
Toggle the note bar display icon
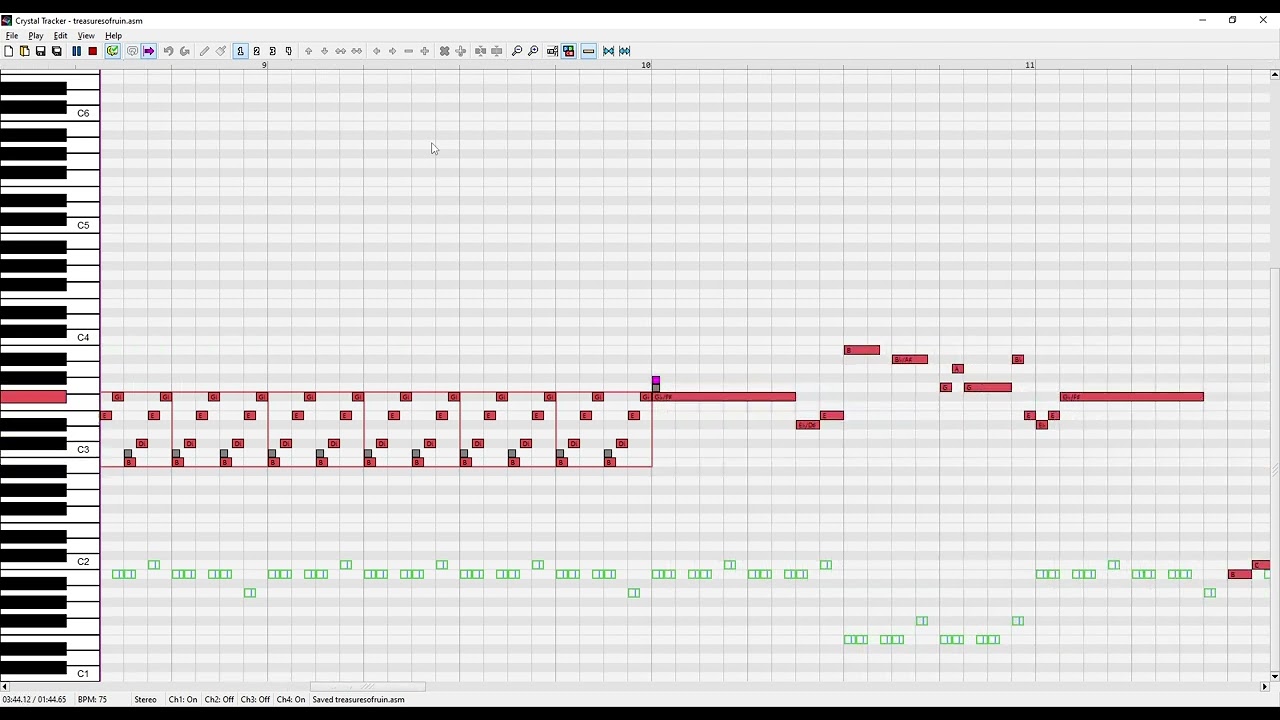click(x=589, y=51)
